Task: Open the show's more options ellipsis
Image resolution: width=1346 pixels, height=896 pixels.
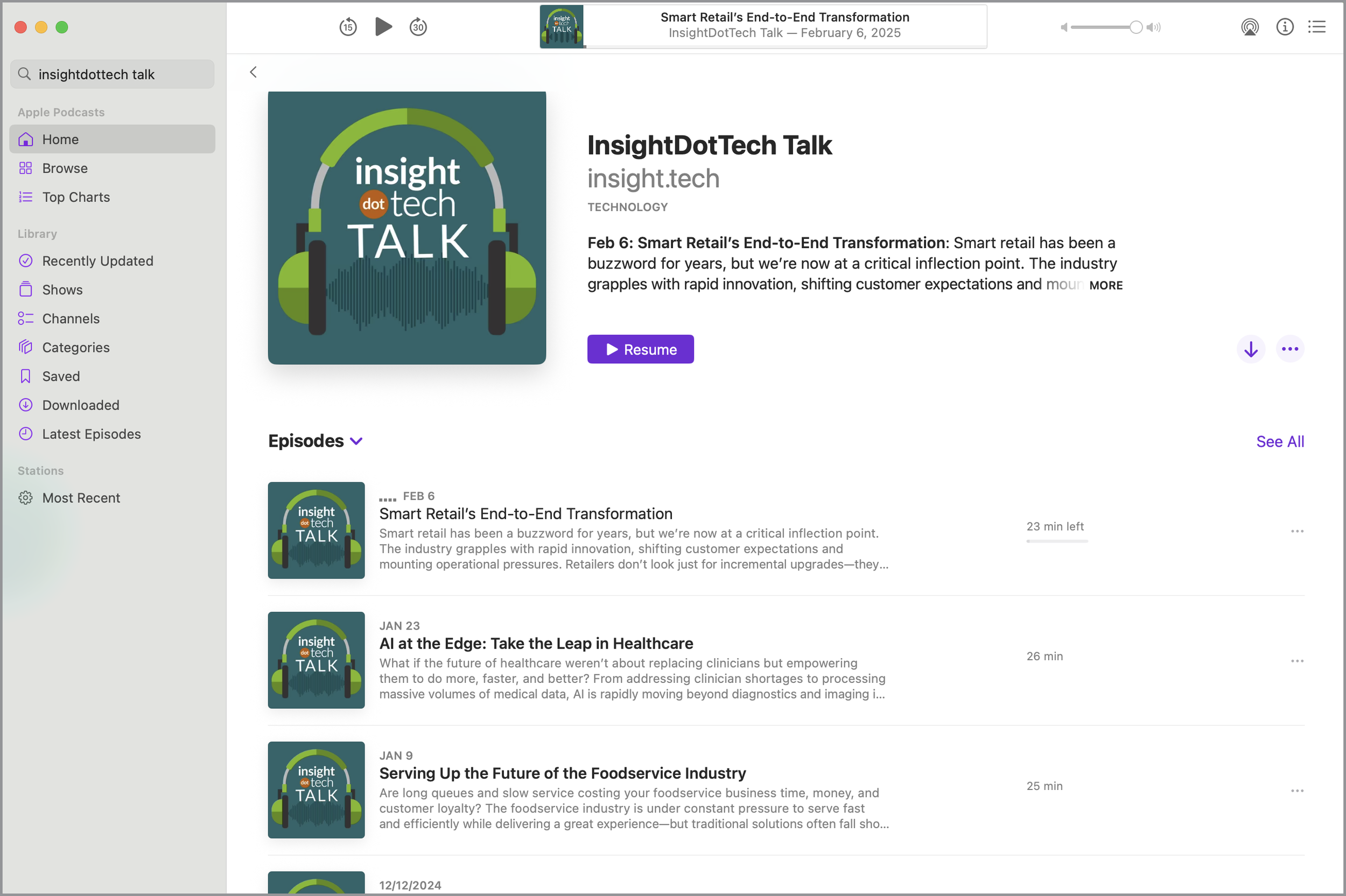Action: 1289,349
